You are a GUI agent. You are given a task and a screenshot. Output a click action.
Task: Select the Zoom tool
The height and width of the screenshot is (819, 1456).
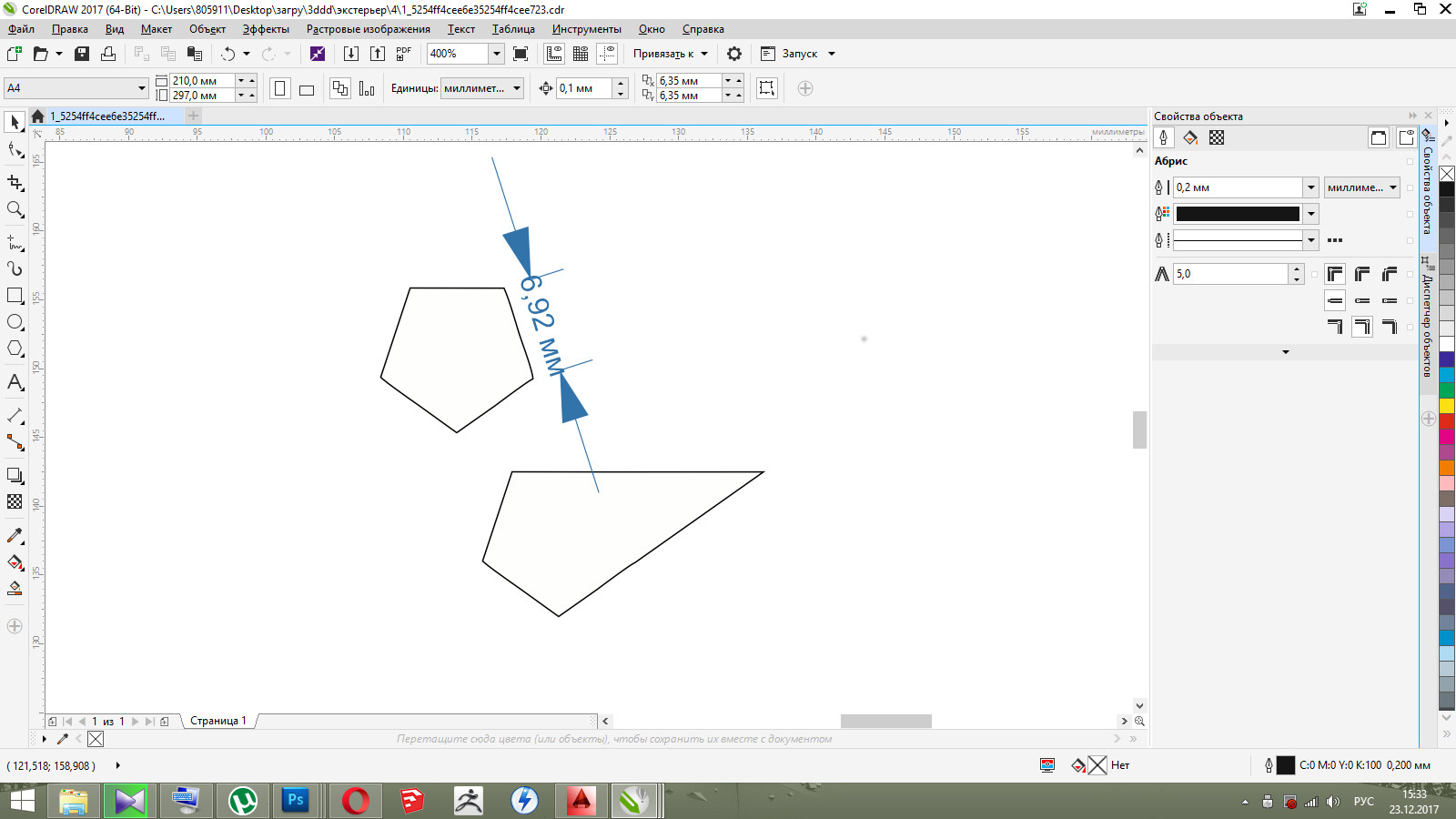tap(15, 209)
